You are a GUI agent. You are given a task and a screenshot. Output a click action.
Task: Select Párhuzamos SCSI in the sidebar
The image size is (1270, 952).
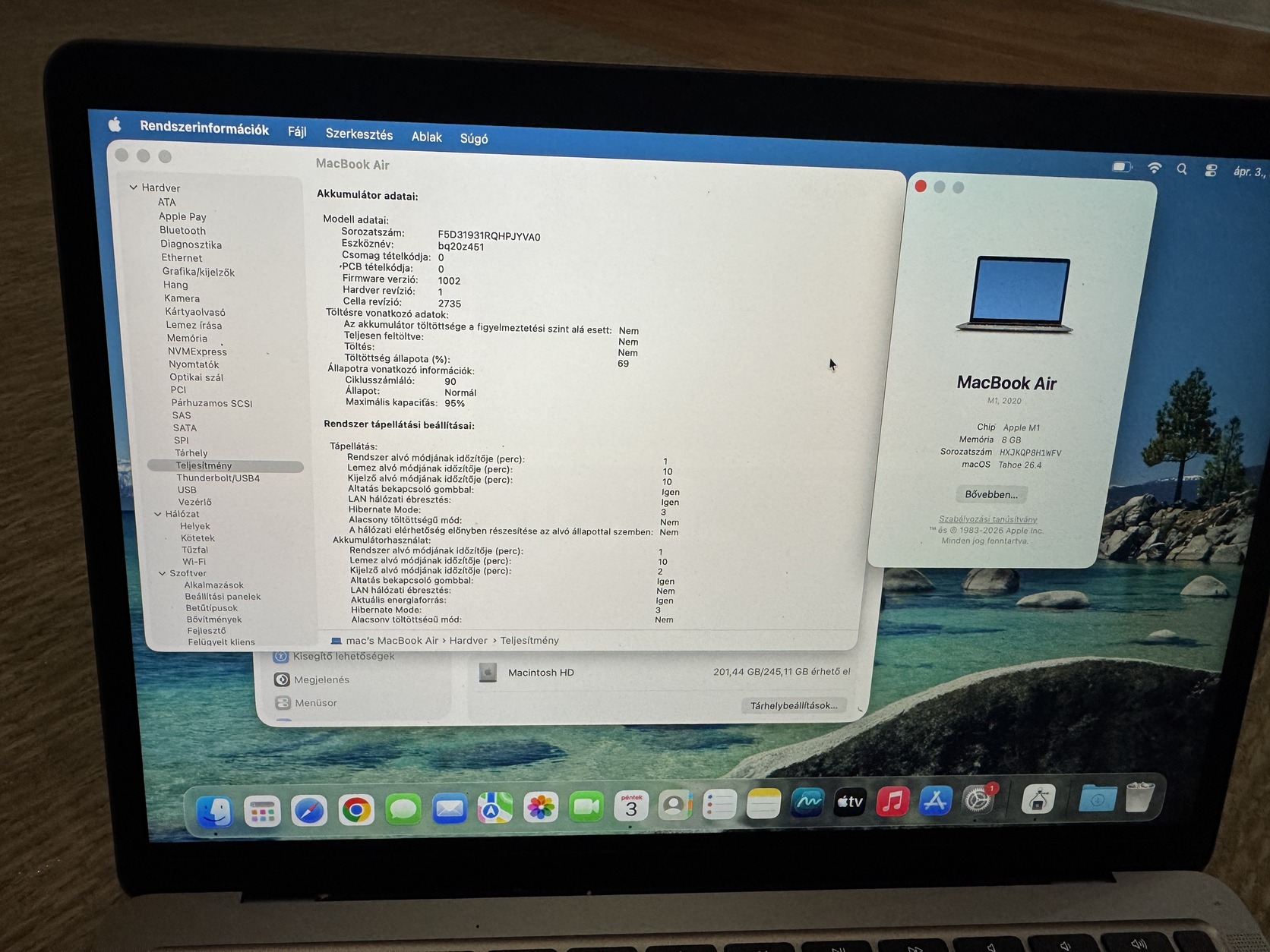point(211,403)
